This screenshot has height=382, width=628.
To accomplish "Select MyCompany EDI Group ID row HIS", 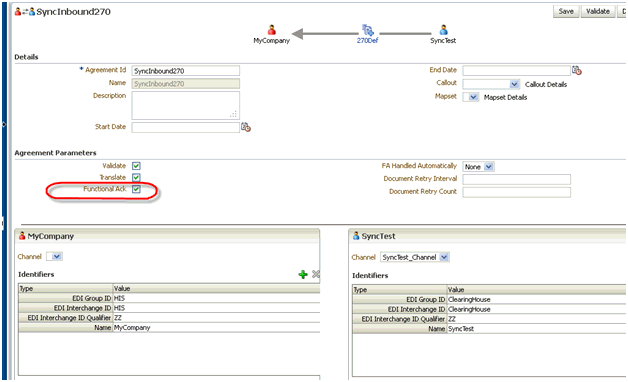I will coord(169,298).
